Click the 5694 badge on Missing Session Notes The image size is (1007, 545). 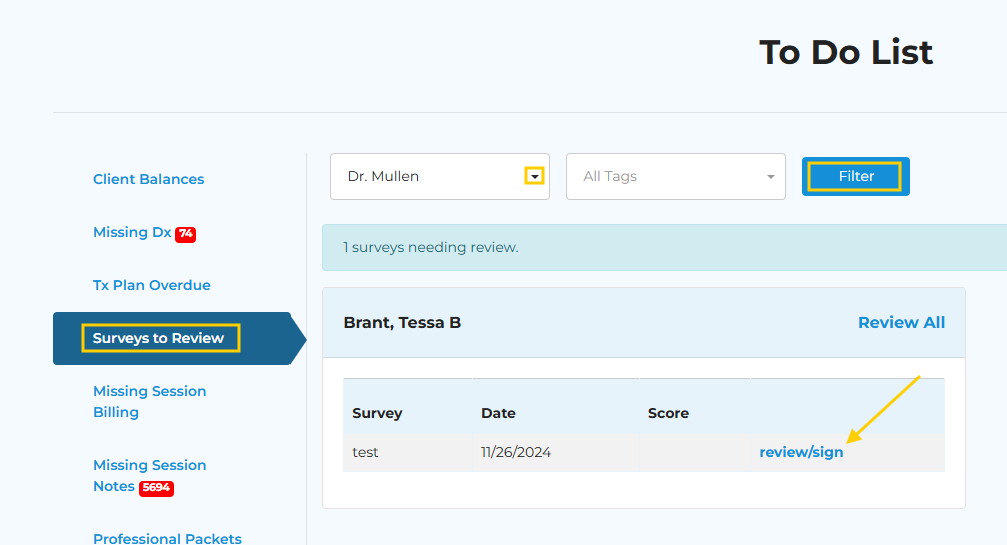coord(156,487)
